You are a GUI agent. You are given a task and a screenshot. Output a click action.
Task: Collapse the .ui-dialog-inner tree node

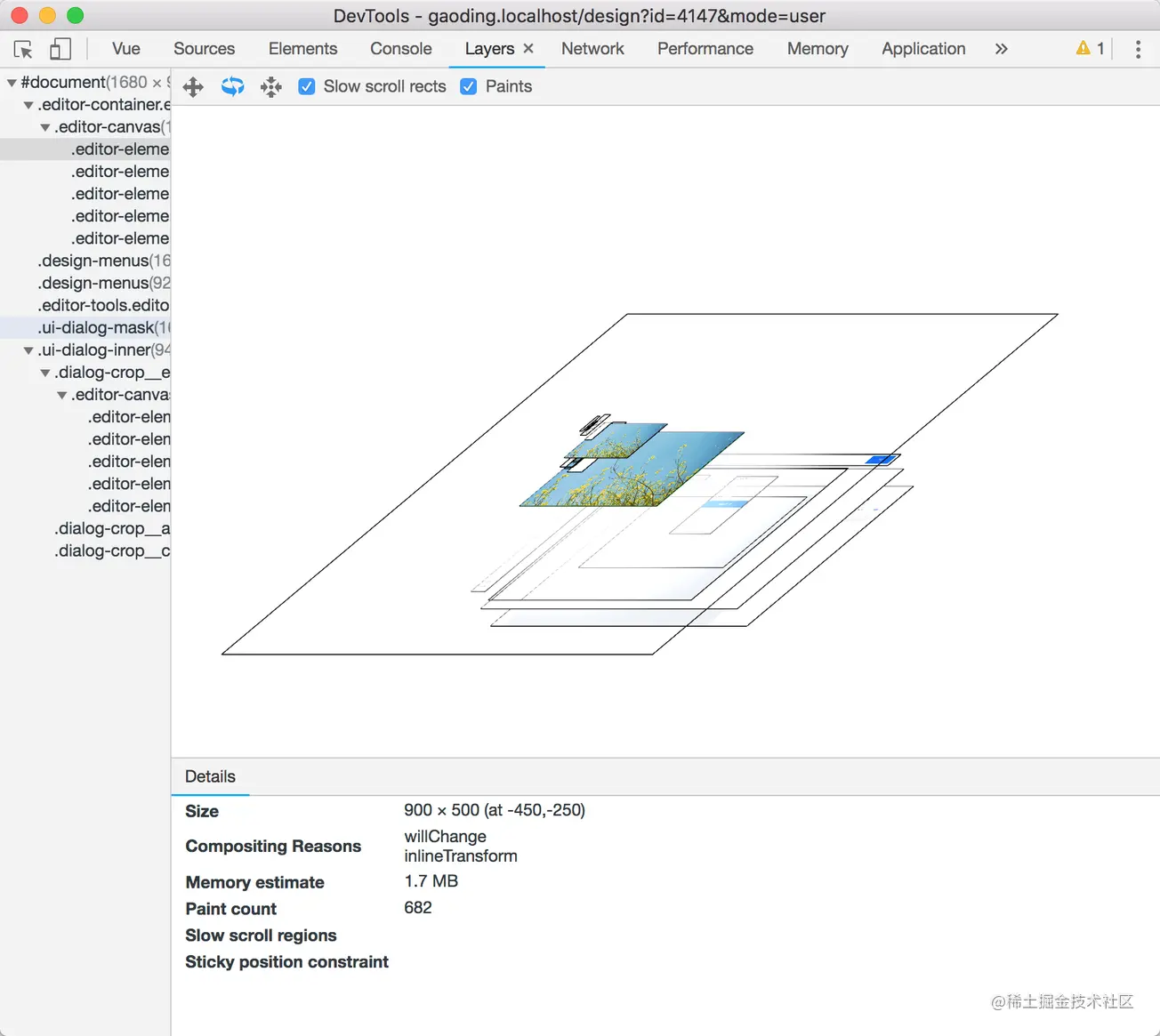[28, 350]
